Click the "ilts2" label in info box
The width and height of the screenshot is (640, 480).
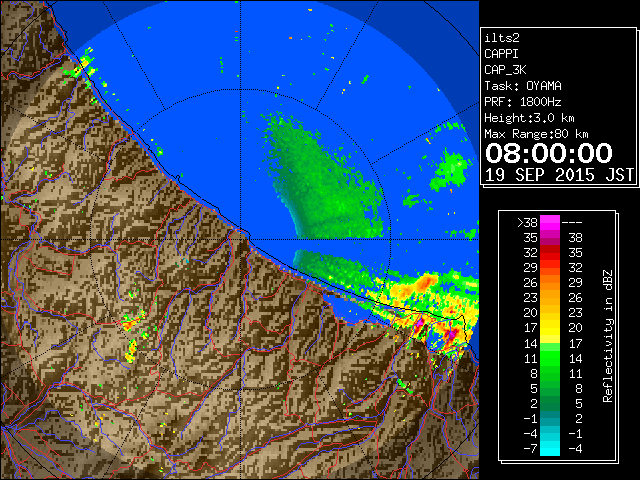(x=502, y=38)
